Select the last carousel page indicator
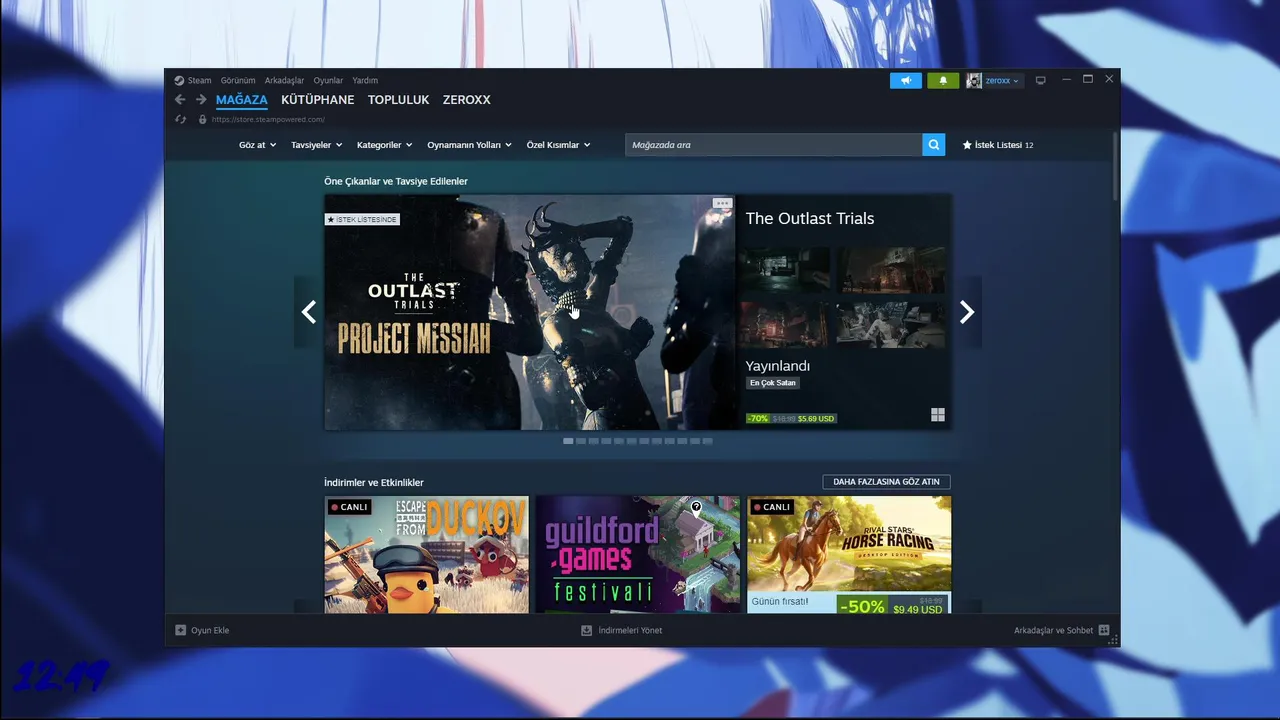The height and width of the screenshot is (720, 1280). pyautogui.click(x=707, y=441)
